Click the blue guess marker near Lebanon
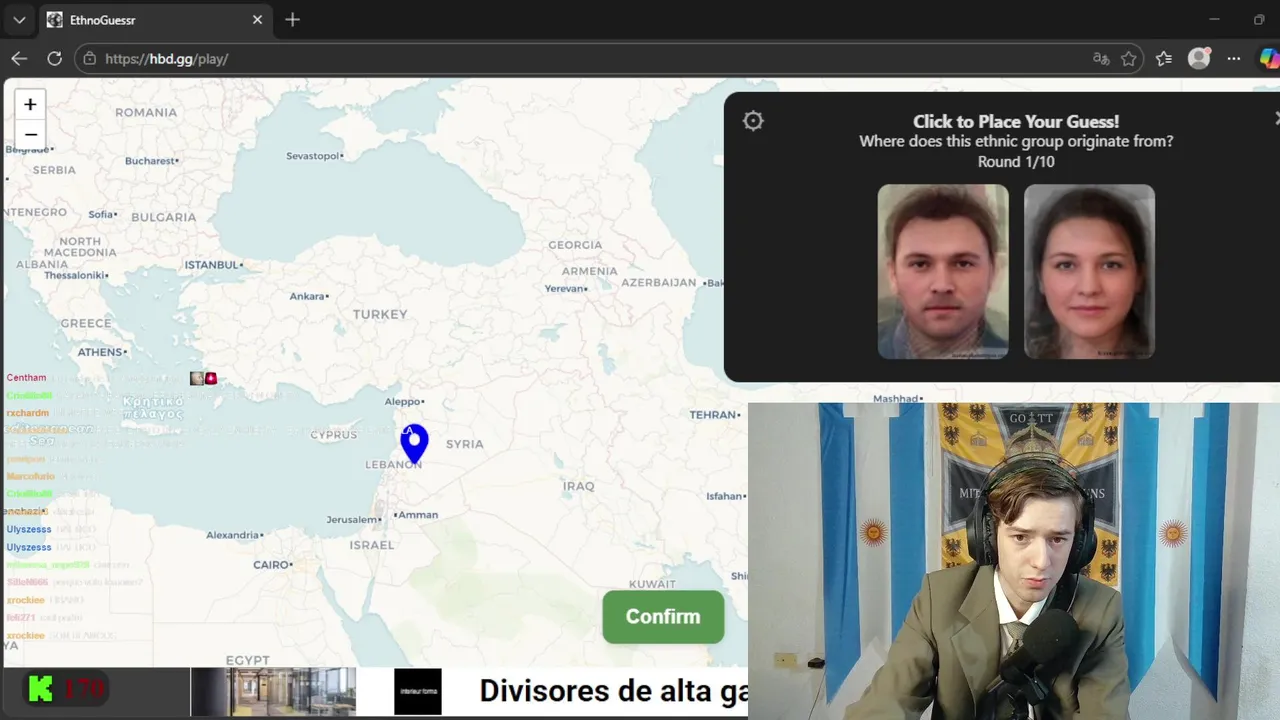 point(414,443)
